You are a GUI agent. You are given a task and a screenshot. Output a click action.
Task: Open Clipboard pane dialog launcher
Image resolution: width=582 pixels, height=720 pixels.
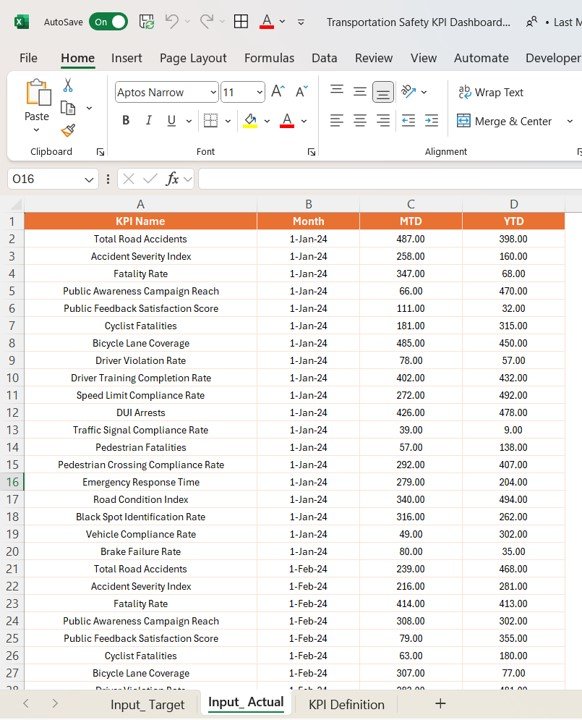click(100, 152)
